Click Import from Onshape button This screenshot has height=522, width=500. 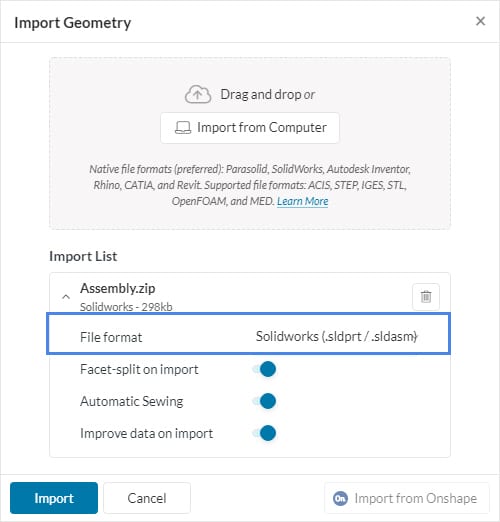click(x=406, y=498)
